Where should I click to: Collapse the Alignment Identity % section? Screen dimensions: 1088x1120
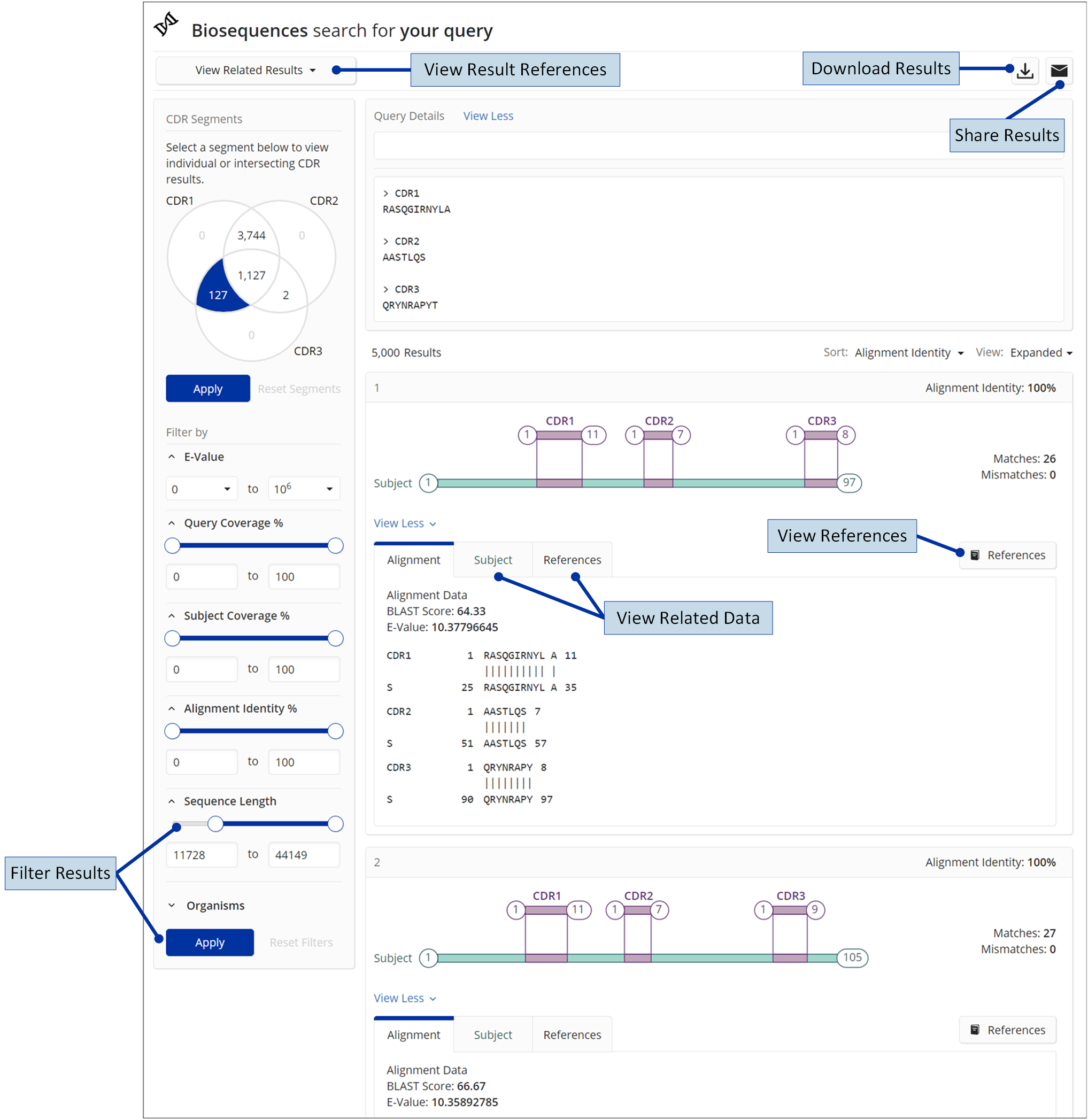(x=172, y=708)
